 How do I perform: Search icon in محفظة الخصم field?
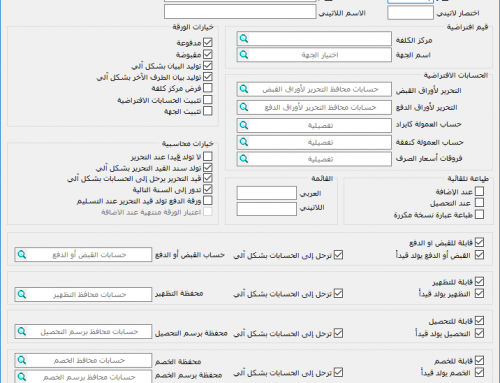(x=22, y=360)
